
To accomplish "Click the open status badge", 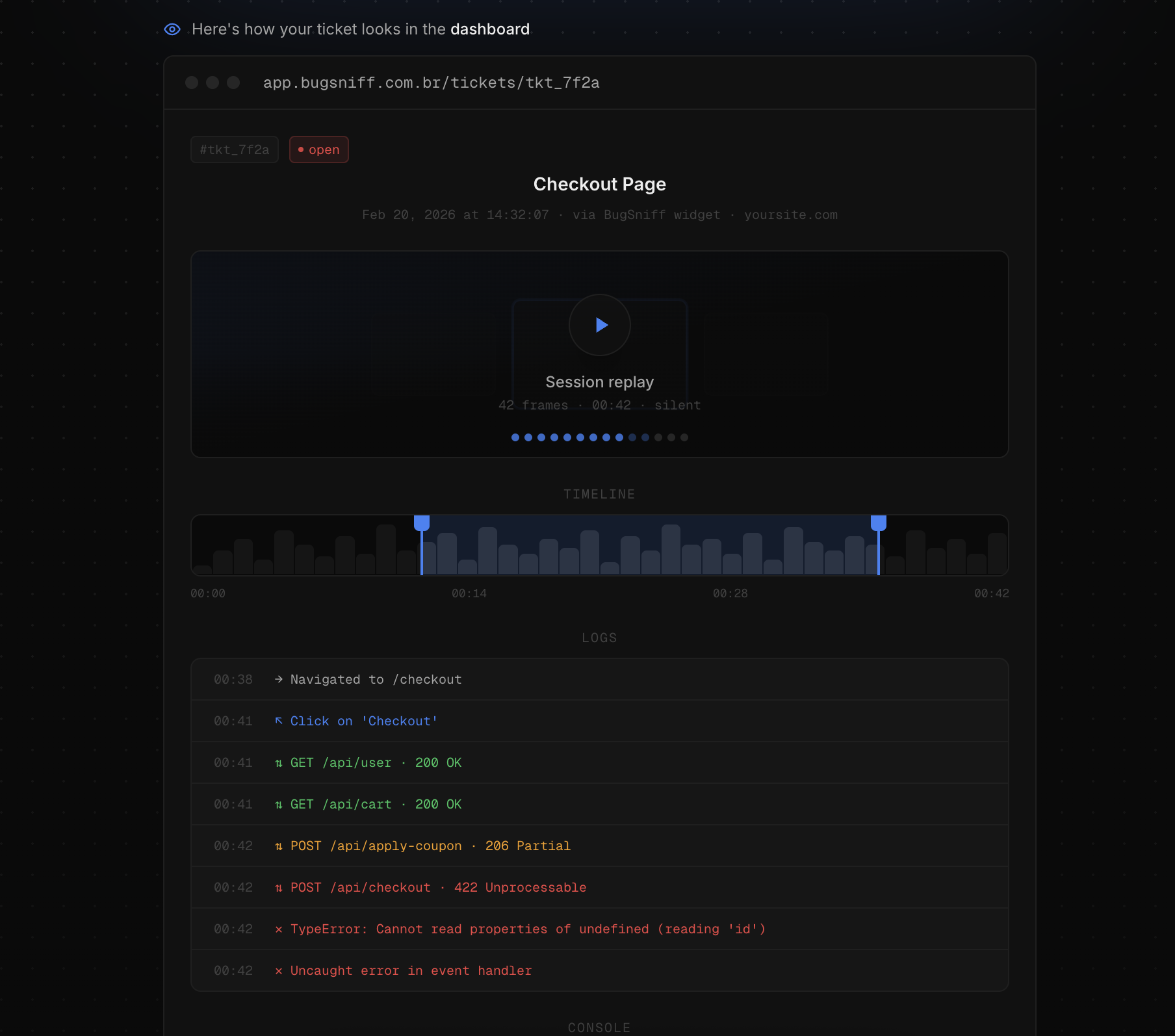I will click(319, 149).
